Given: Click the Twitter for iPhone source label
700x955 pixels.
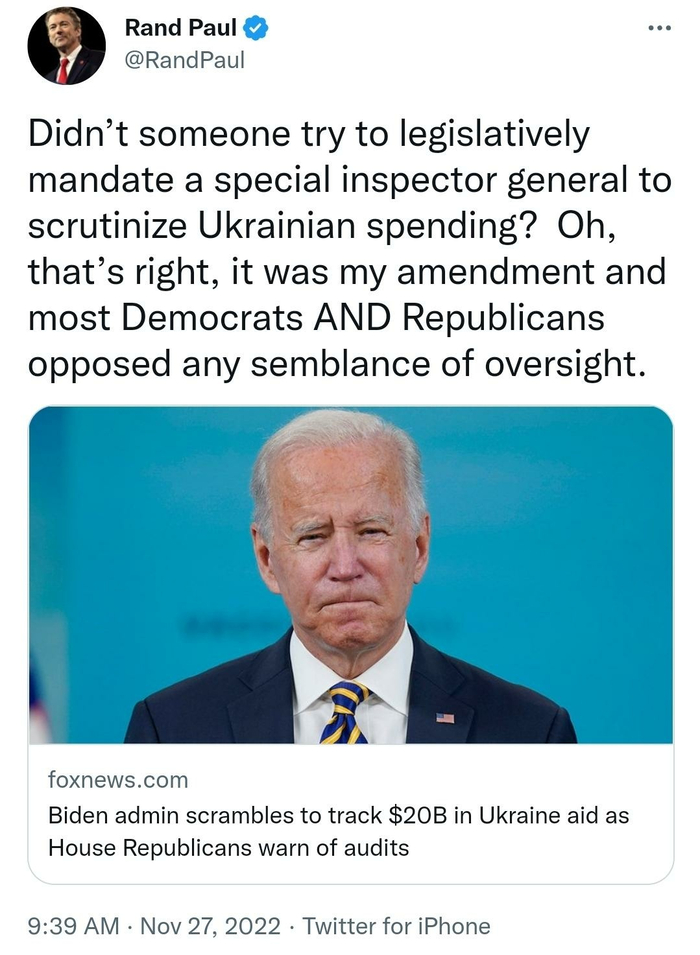Looking at the screenshot, I should click(396, 926).
